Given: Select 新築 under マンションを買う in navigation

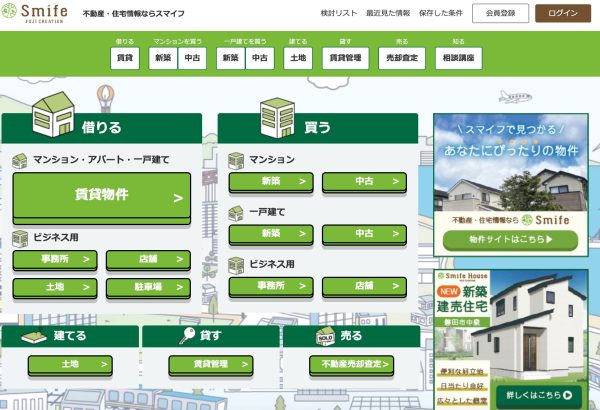Looking at the screenshot, I should coord(163,58).
